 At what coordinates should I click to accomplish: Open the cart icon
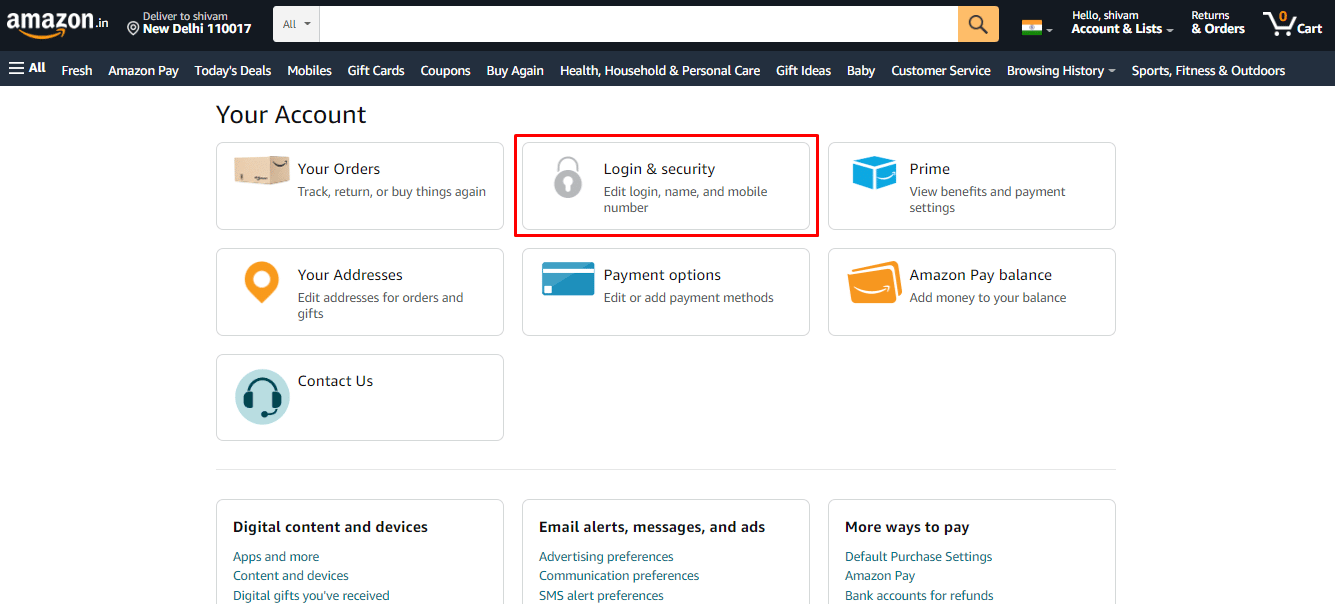coord(1292,23)
